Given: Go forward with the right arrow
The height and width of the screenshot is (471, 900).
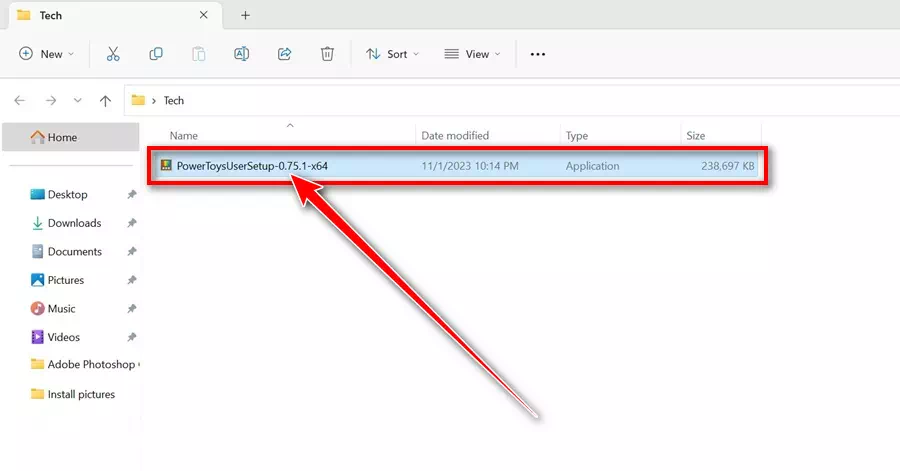Looking at the screenshot, I should pos(51,101).
